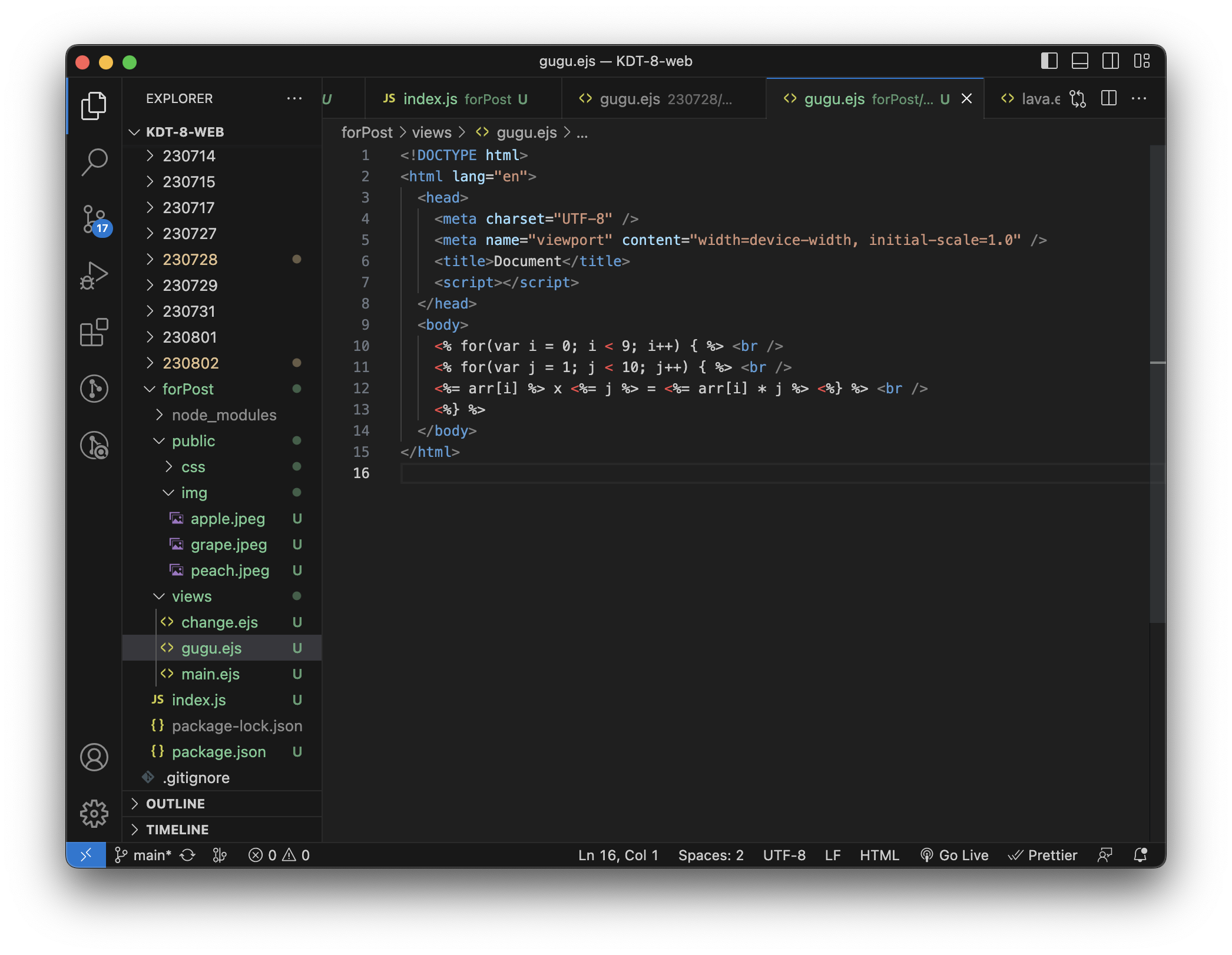
Task: Switch to the index.js forPost tab
Action: pos(462,98)
